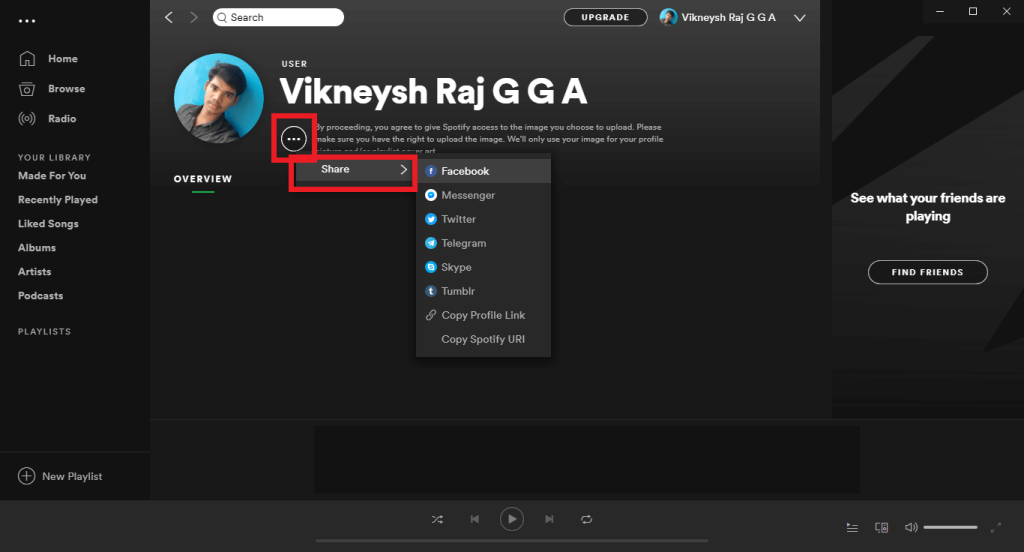
Task: Open Browse from the sidebar
Action: tap(27, 89)
